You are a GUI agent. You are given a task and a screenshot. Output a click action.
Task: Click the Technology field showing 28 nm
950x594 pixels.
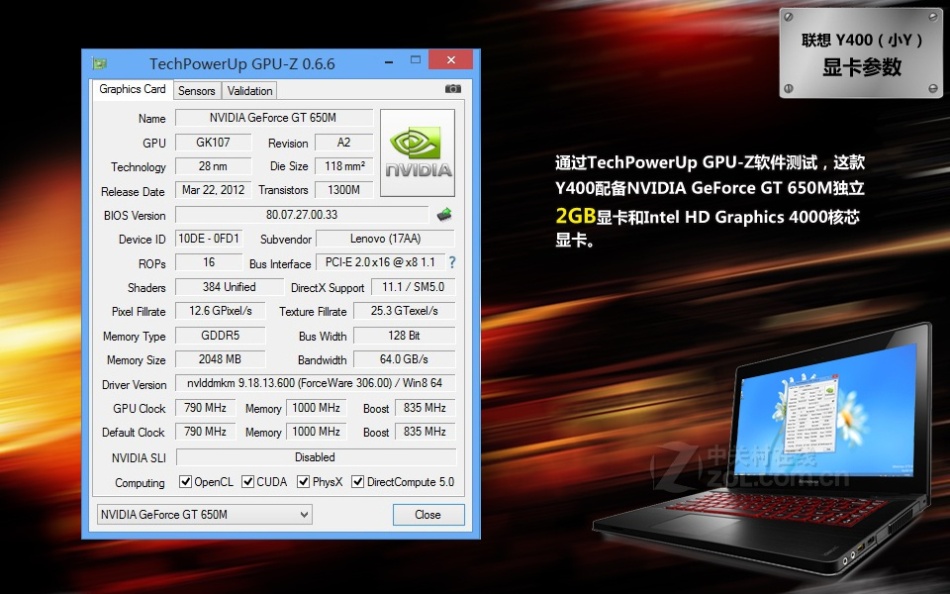[213, 166]
